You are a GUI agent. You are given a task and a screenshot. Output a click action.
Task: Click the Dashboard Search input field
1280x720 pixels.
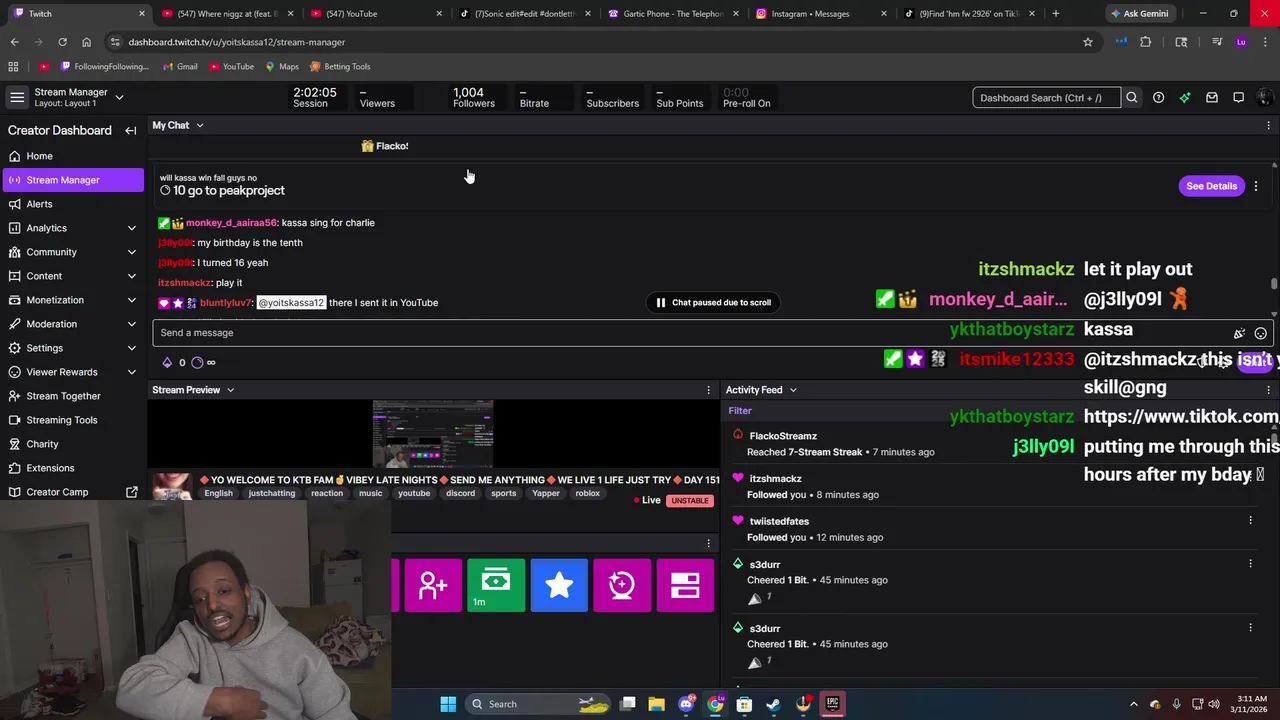1046,98
